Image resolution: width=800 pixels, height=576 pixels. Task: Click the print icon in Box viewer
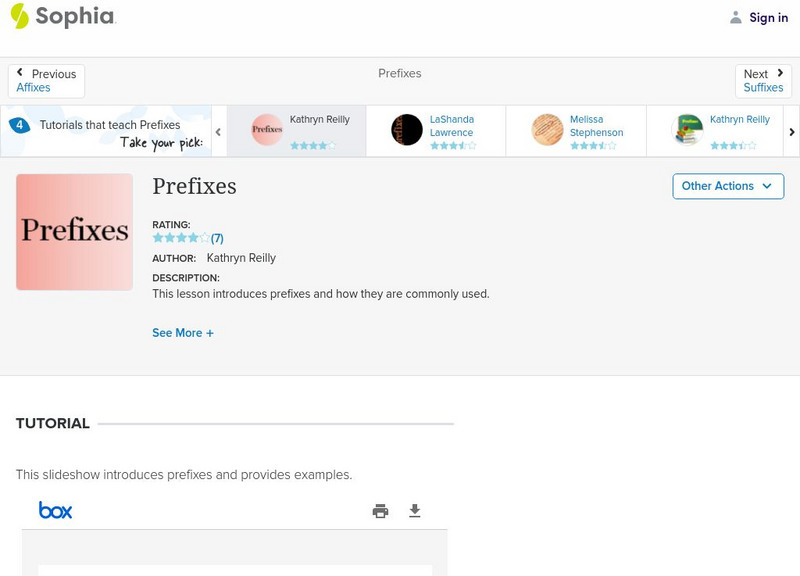click(380, 511)
